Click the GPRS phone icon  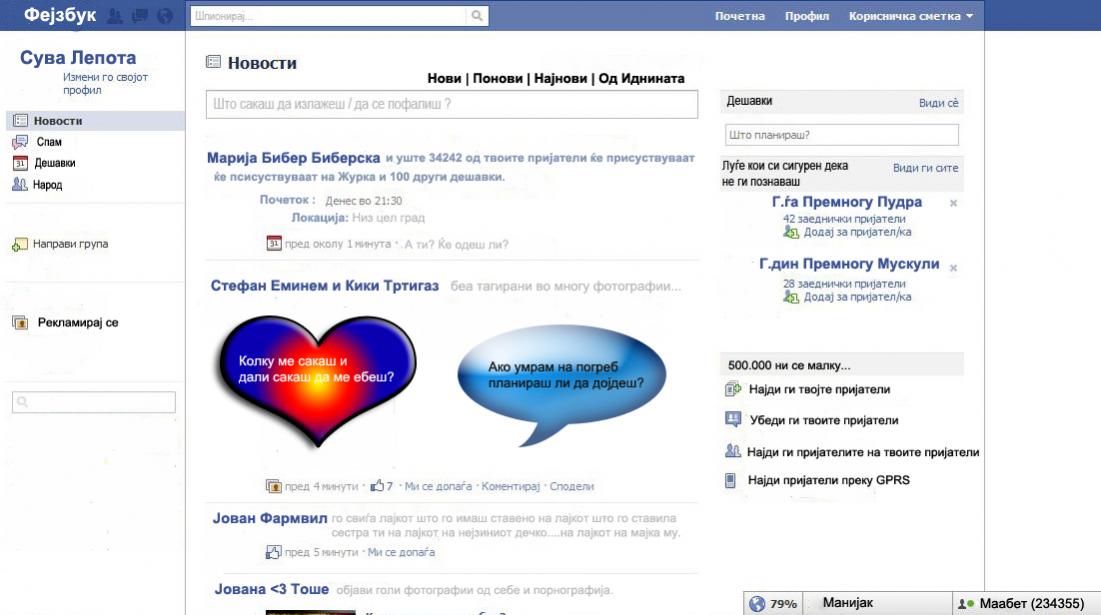point(730,480)
